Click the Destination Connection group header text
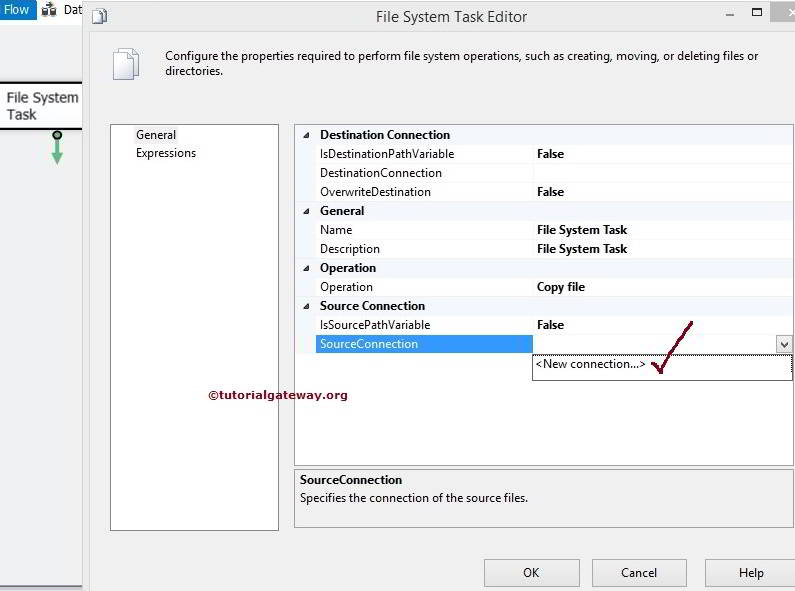The height and width of the screenshot is (591, 795). 385,135
